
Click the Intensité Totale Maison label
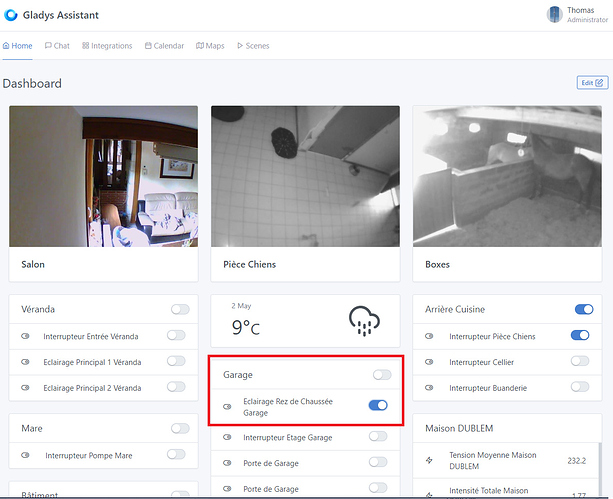(x=489, y=491)
